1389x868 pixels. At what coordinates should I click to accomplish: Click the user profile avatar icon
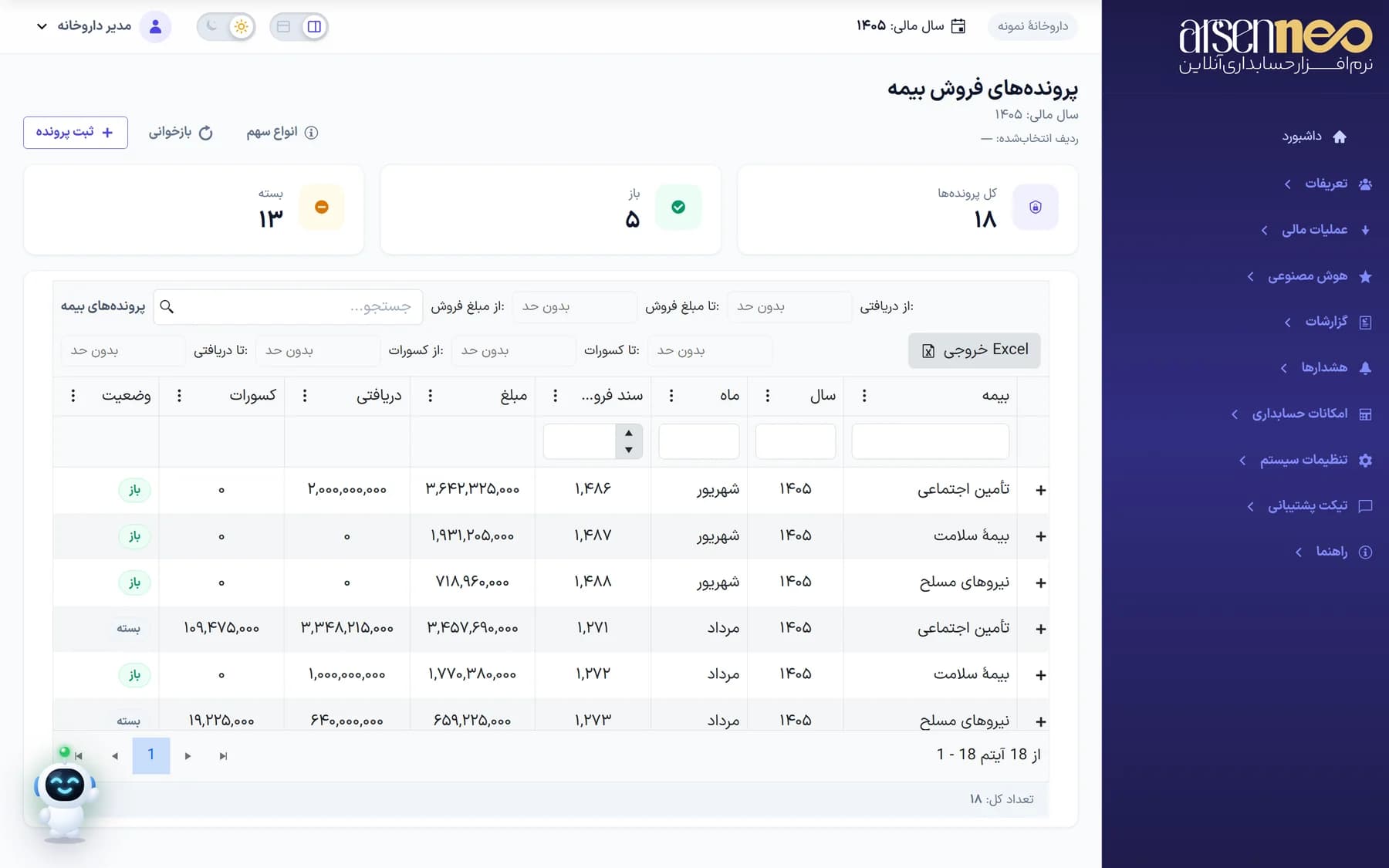click(155, 26)
